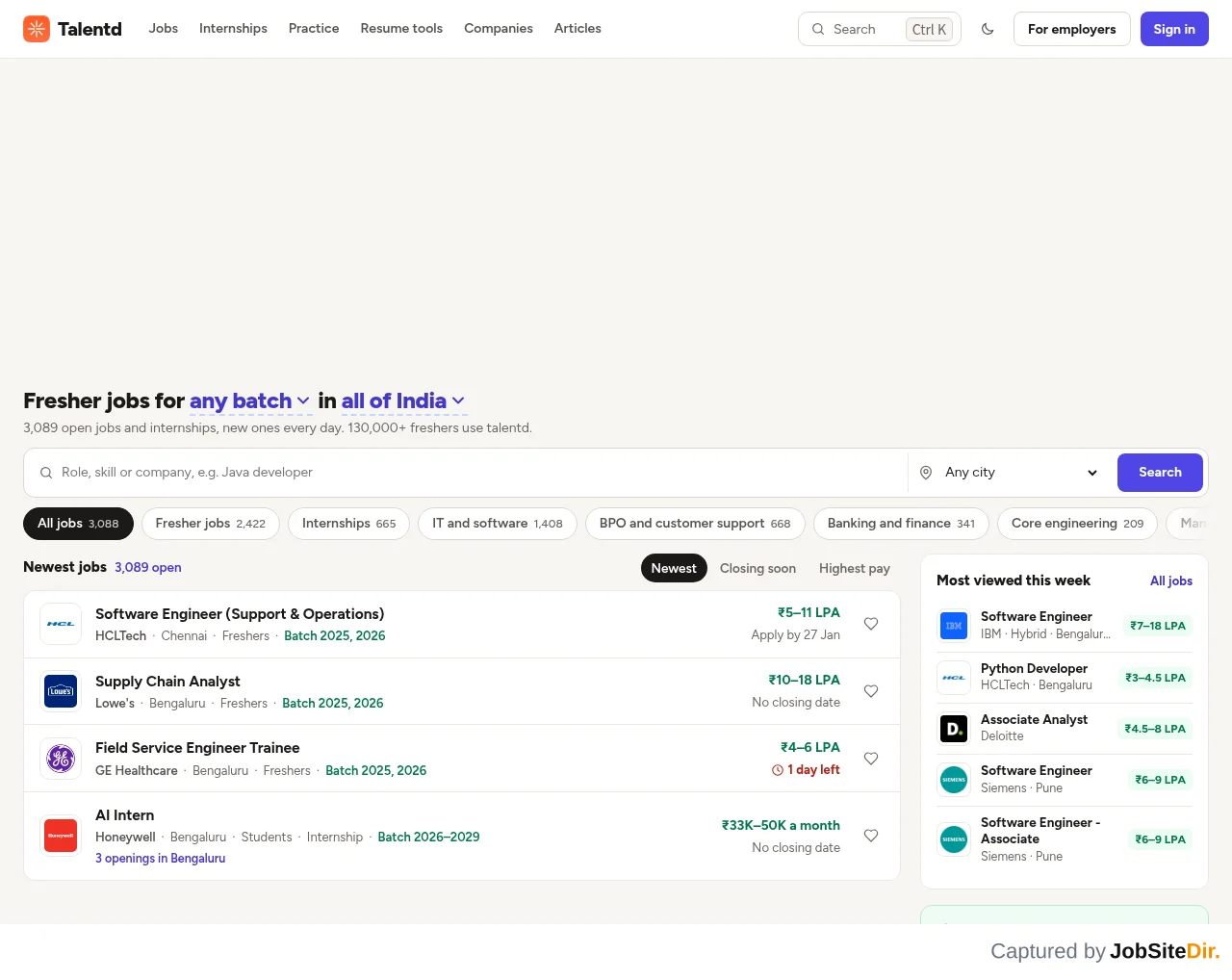
Task: Click the IBM logo in Most viewed
Action: tap(954, 626)
